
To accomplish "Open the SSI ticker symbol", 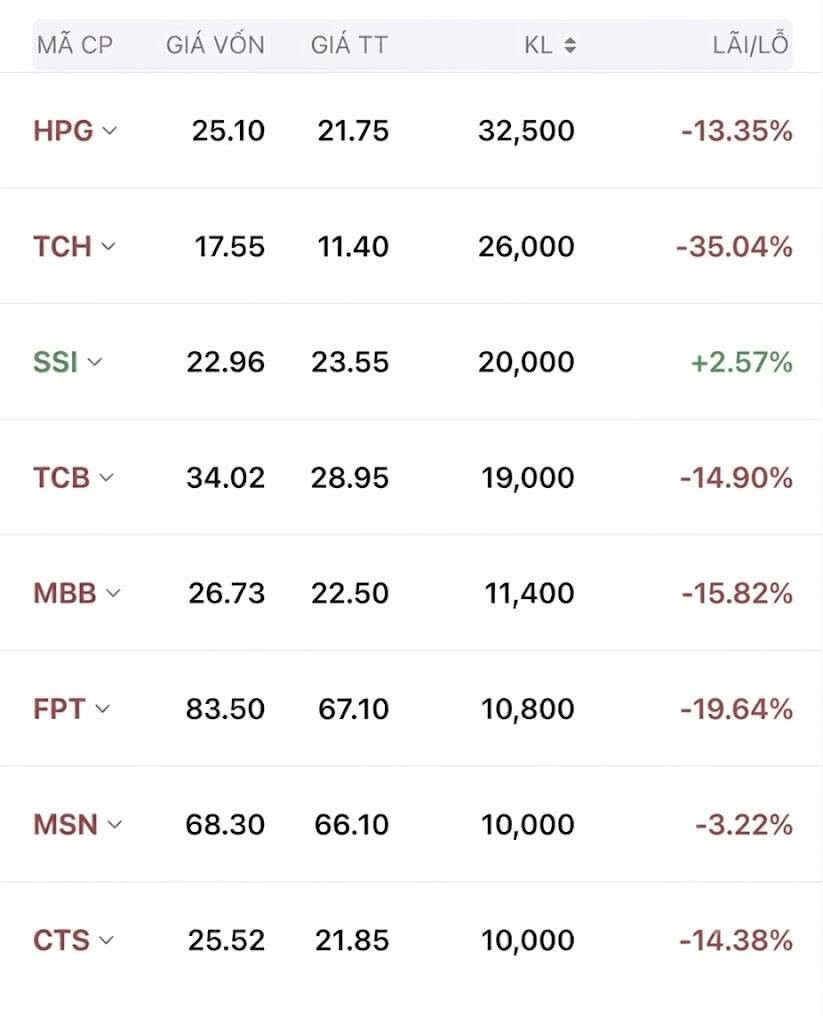I will point(56,362).
